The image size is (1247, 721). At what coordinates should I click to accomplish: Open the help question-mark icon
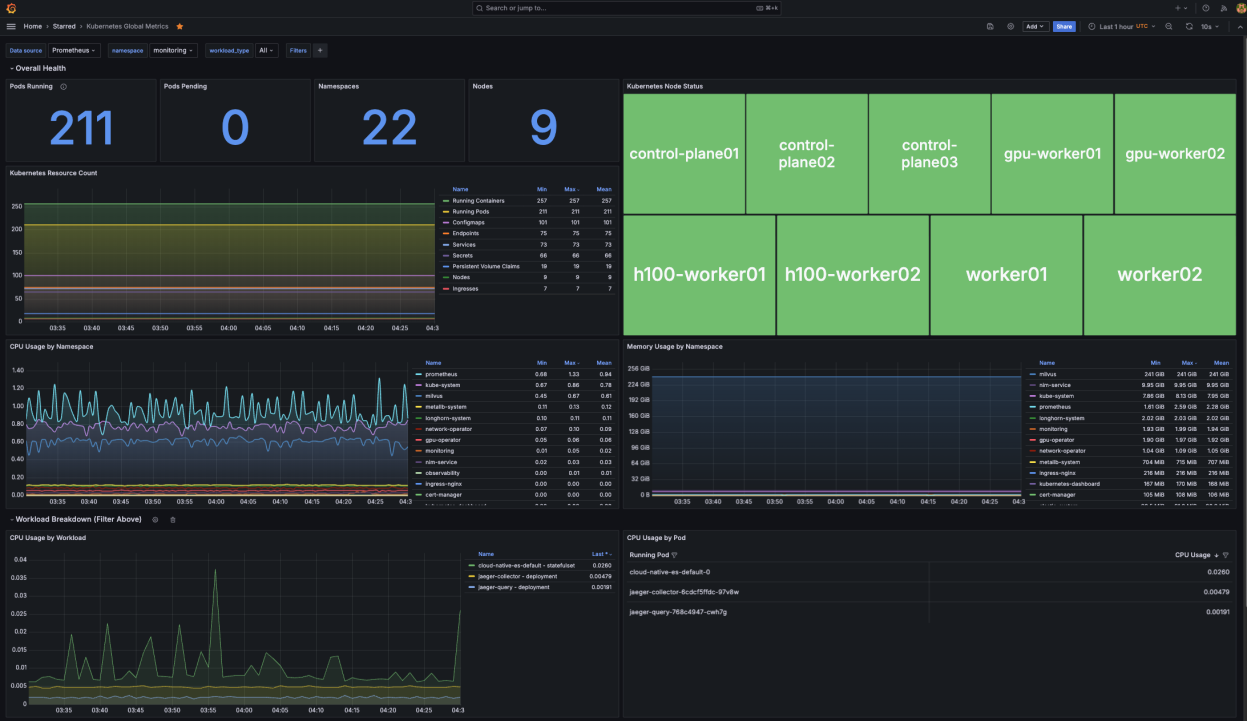[1206, 8]
